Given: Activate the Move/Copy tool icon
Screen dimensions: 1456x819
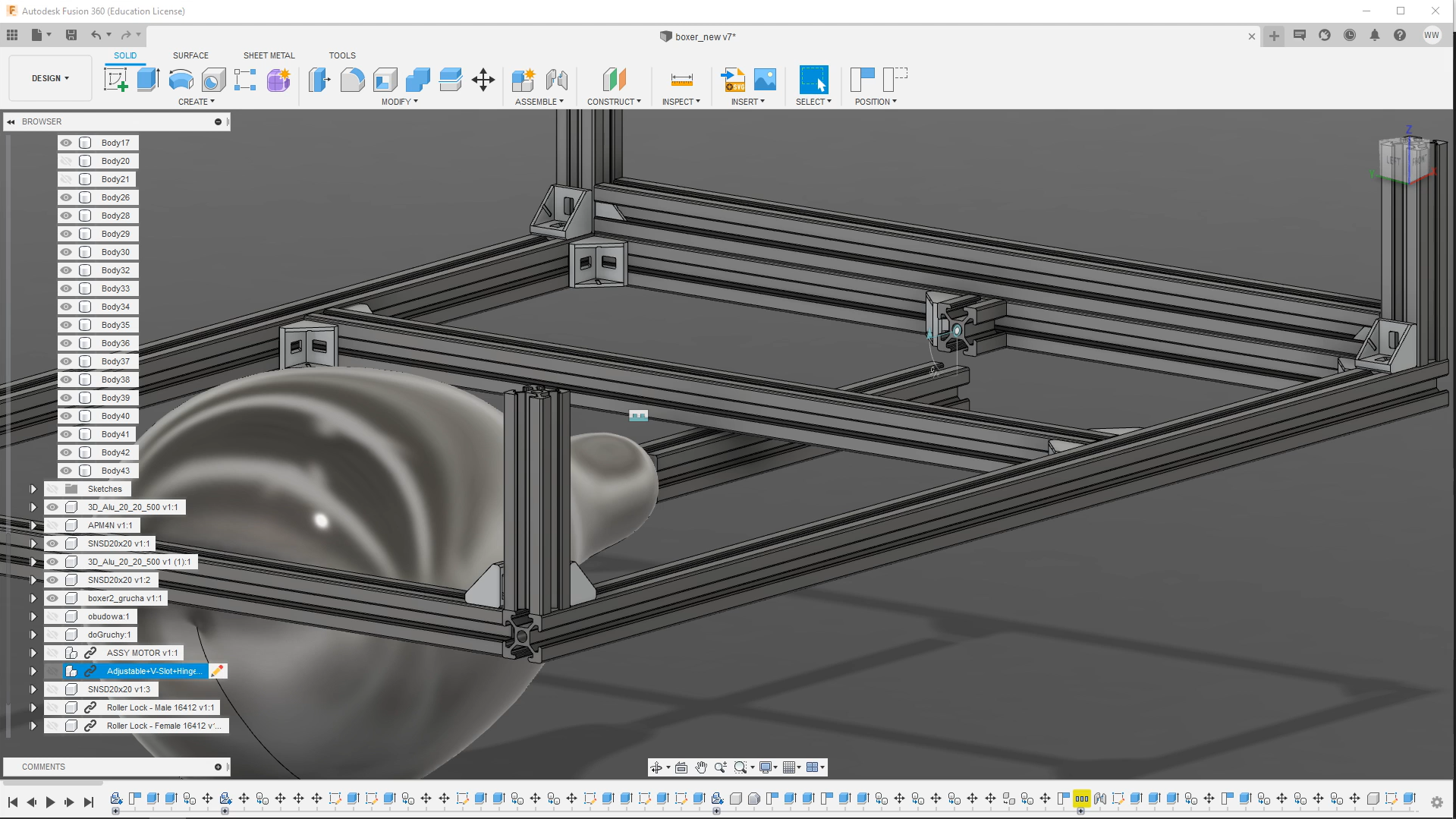Looking at the screenshot, I should 483,80.
